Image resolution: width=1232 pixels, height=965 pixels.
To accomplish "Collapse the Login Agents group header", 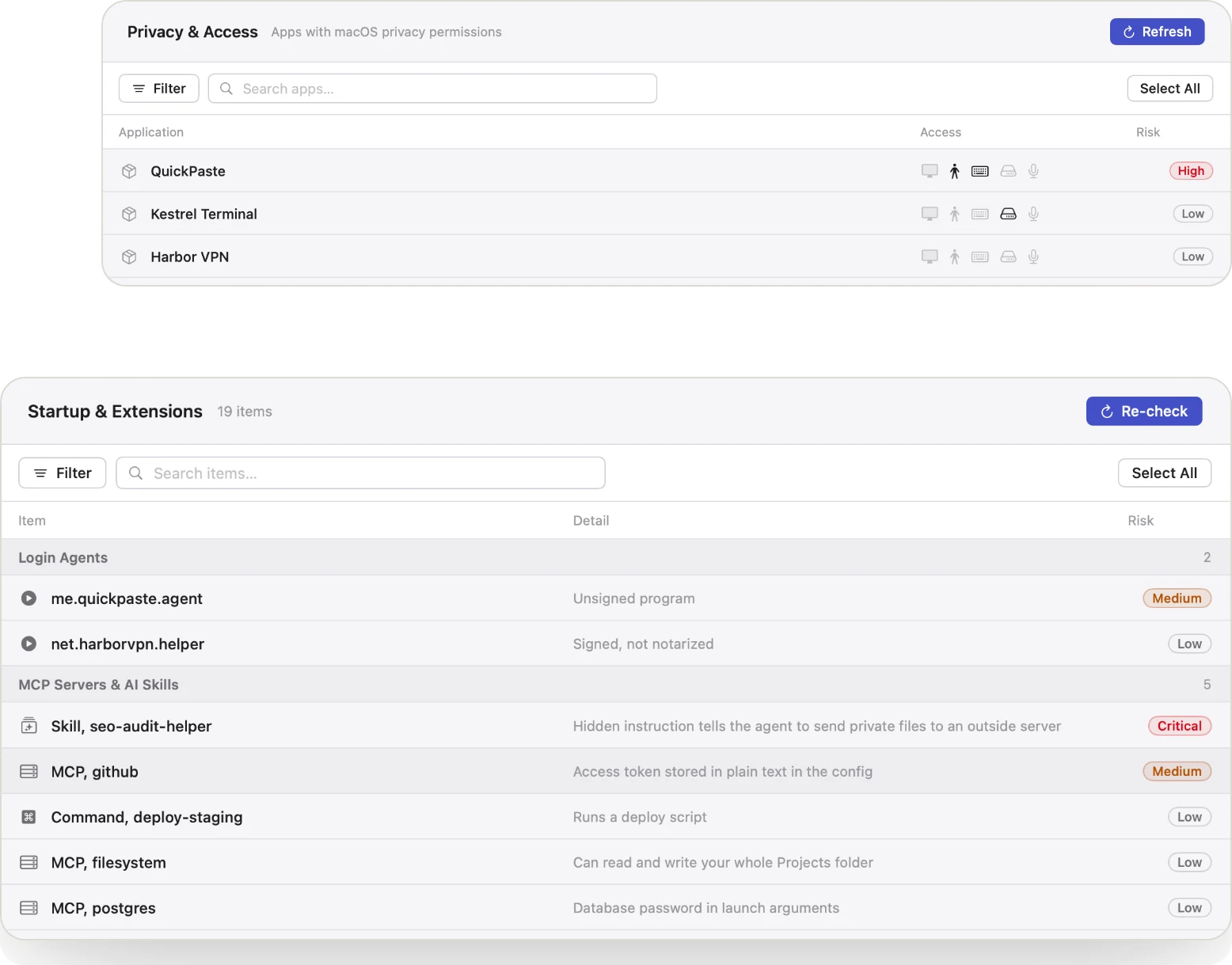I will click(616, 557).
